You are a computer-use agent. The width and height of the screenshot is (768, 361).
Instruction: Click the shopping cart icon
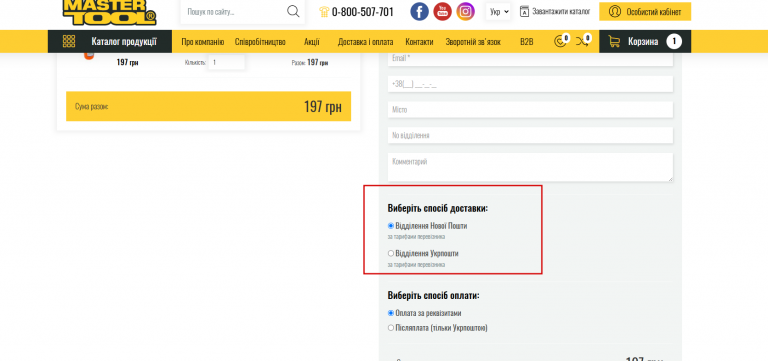point(614,42)
